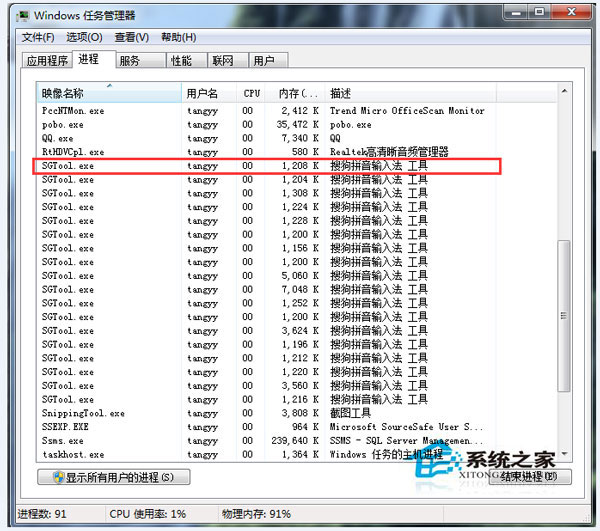
Task: Select the Ssms.exe process
Action: pyautogui.click(x=267, y=441)
